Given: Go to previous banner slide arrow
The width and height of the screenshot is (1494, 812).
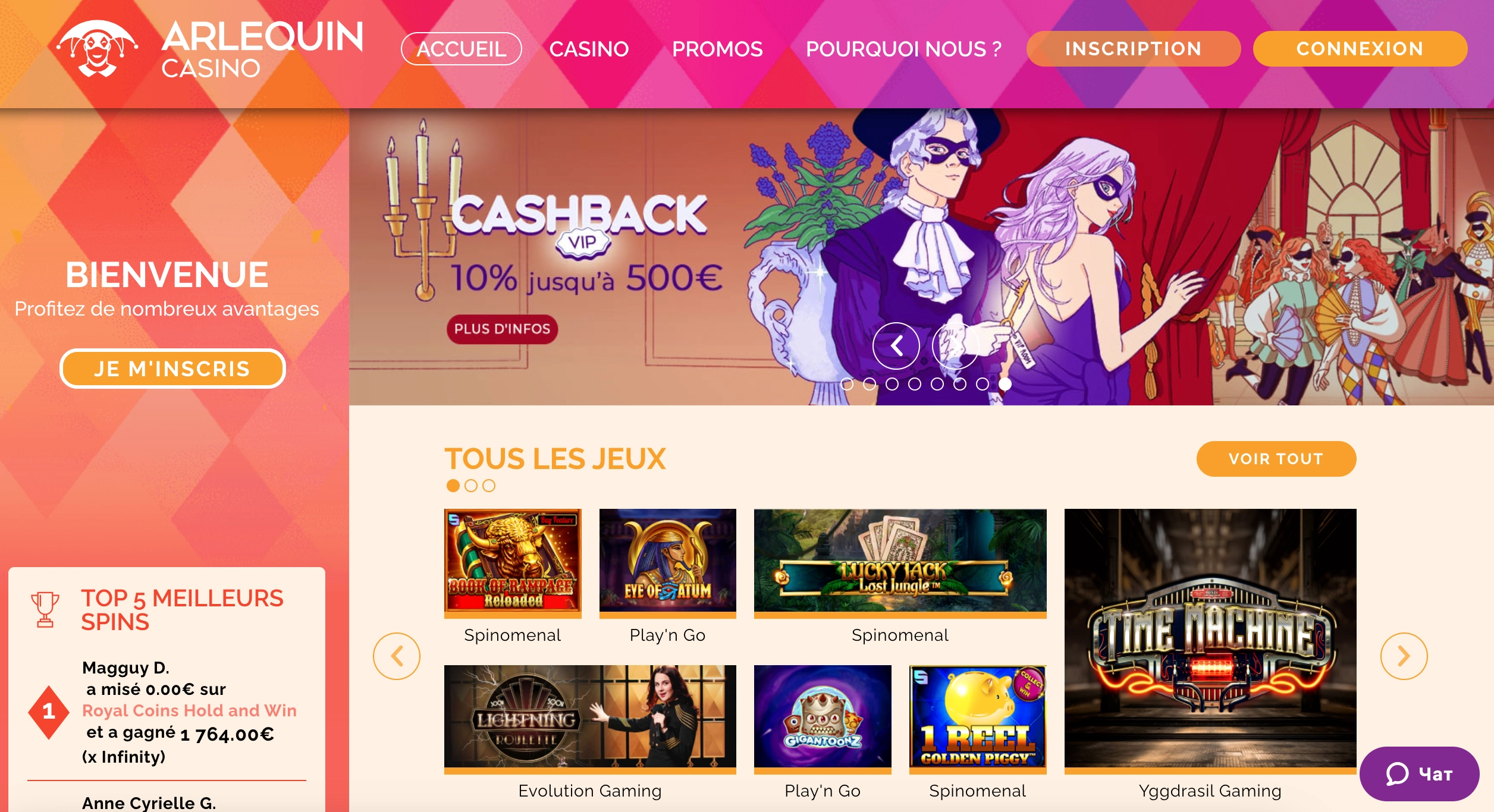Looking at the screenshot, I should tap(896, 346).
